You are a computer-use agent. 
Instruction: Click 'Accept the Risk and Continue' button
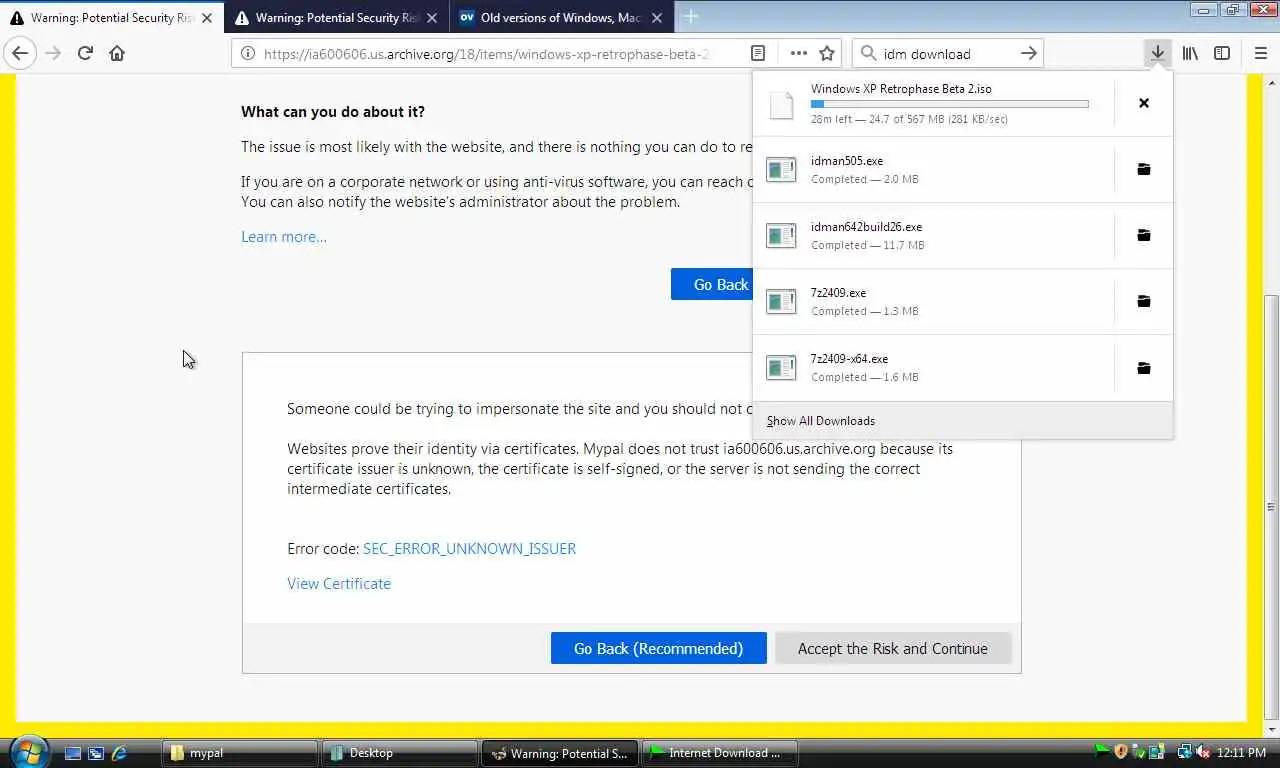click(893, 648)
